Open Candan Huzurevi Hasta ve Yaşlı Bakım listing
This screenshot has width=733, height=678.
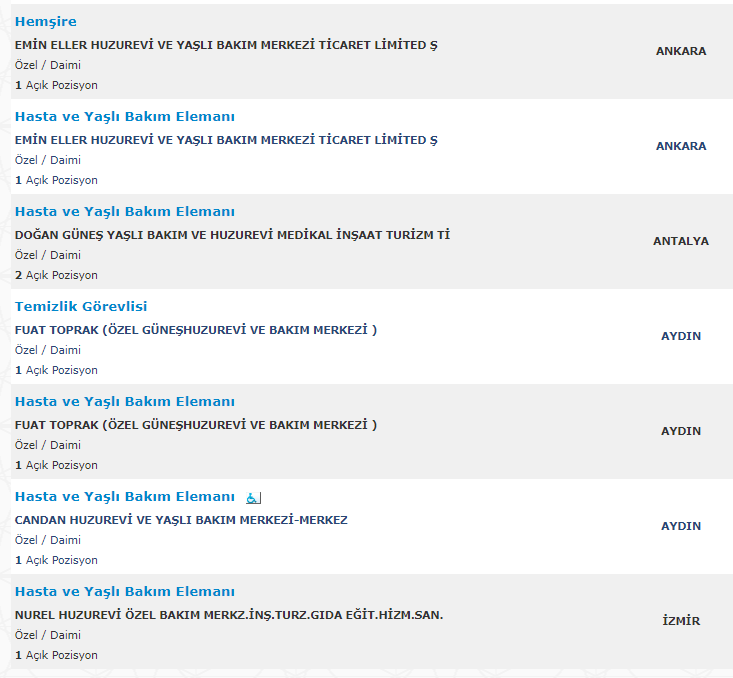pos(124,496)
